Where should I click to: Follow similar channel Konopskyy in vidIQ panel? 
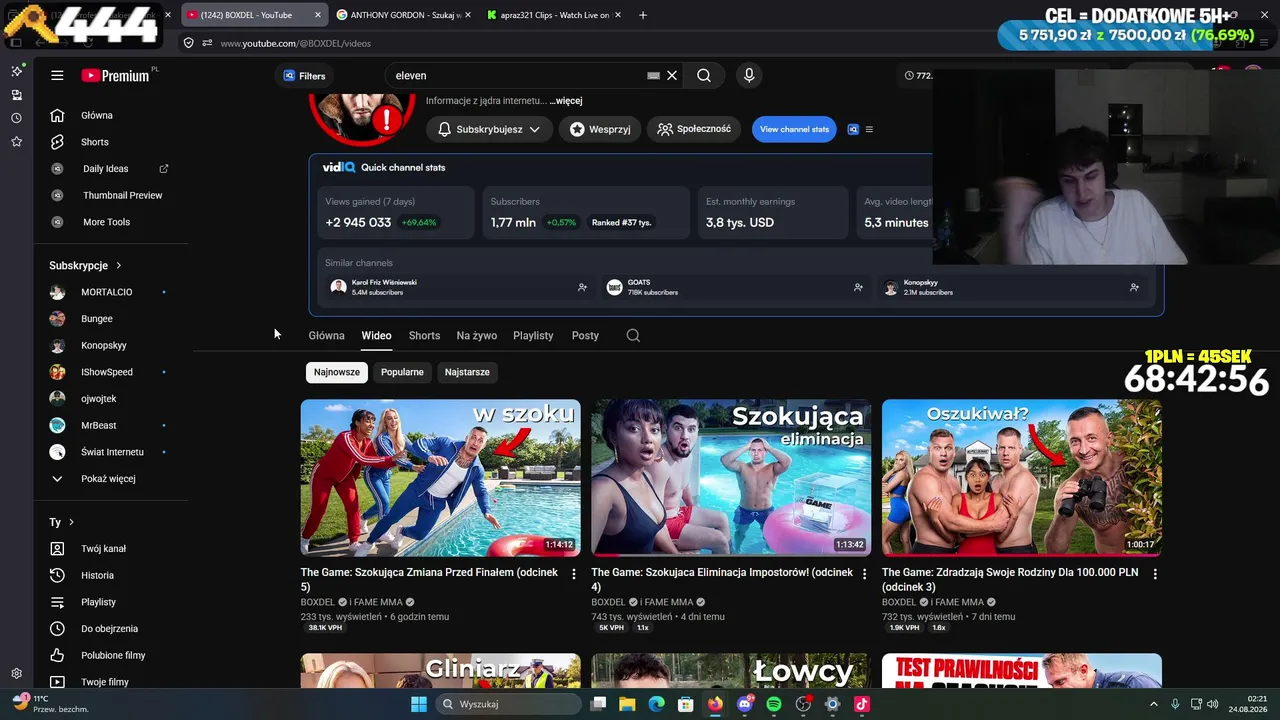click(x=1134, y=287)
